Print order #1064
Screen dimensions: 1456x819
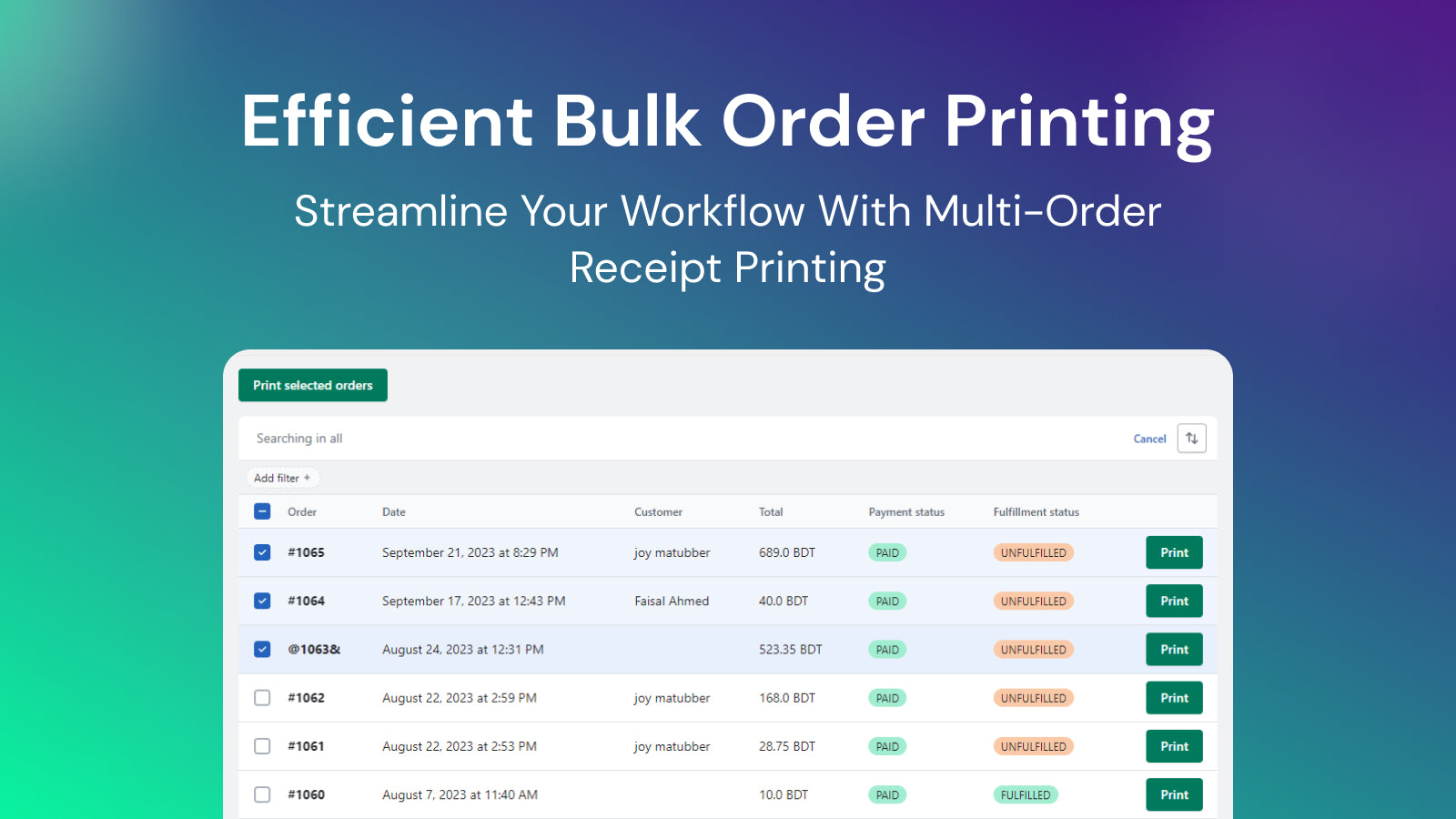click(x=1174, y=601)
